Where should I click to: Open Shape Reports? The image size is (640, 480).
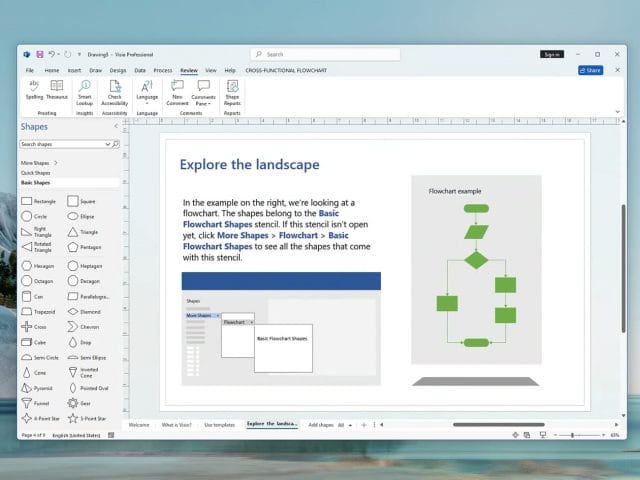coord(232,91)
